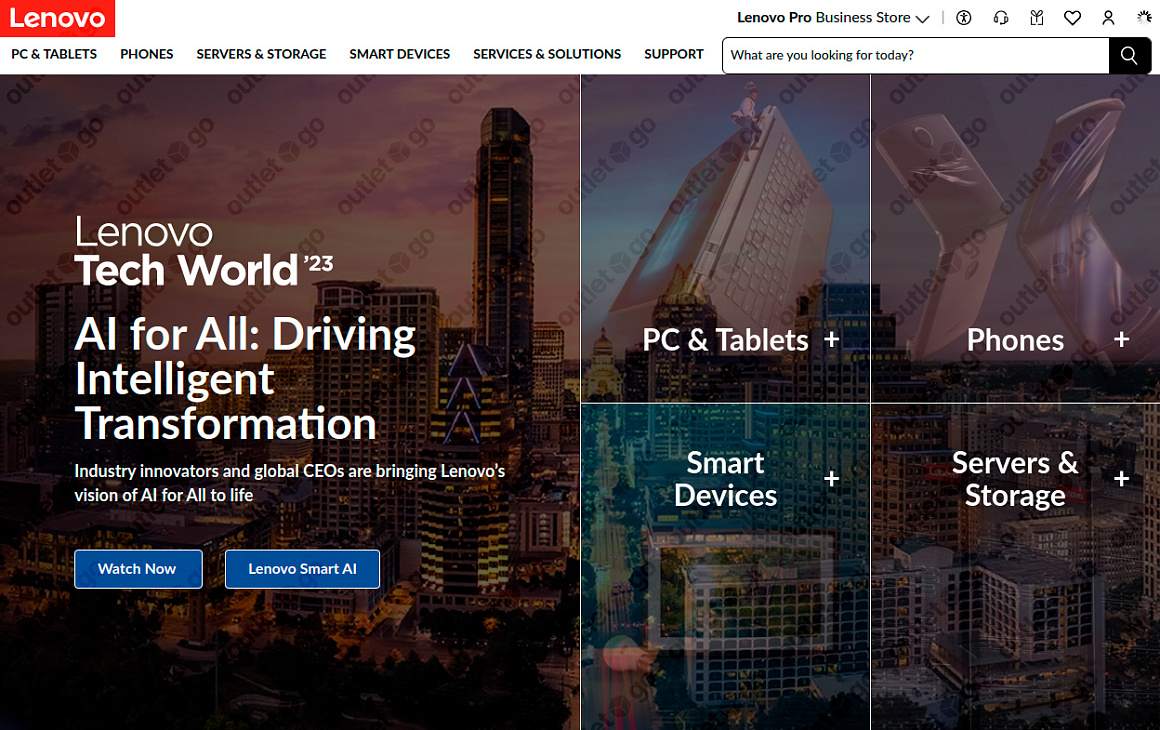The height and width of the screenshot is (730, 1160).
Task: Click the magnifying glass search button
Action: (1129, 55)
